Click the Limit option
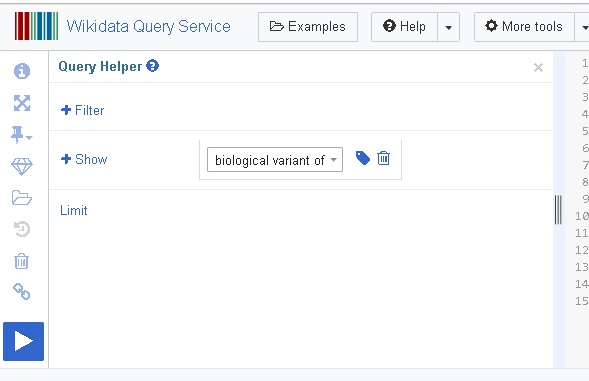Image resolution: width=589 pixels, height=381 pixels. (x=74, y=210)
